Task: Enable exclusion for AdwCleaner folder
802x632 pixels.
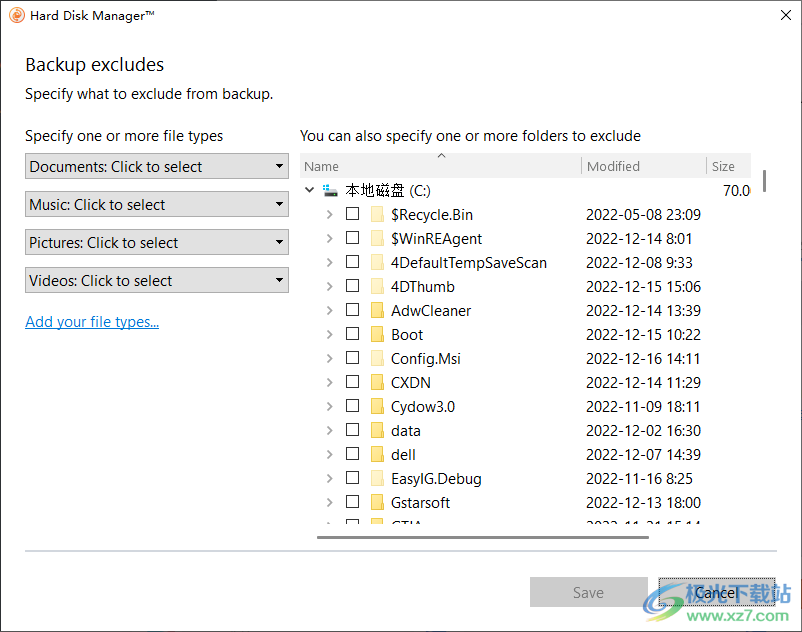Action: tap(352, 310)
